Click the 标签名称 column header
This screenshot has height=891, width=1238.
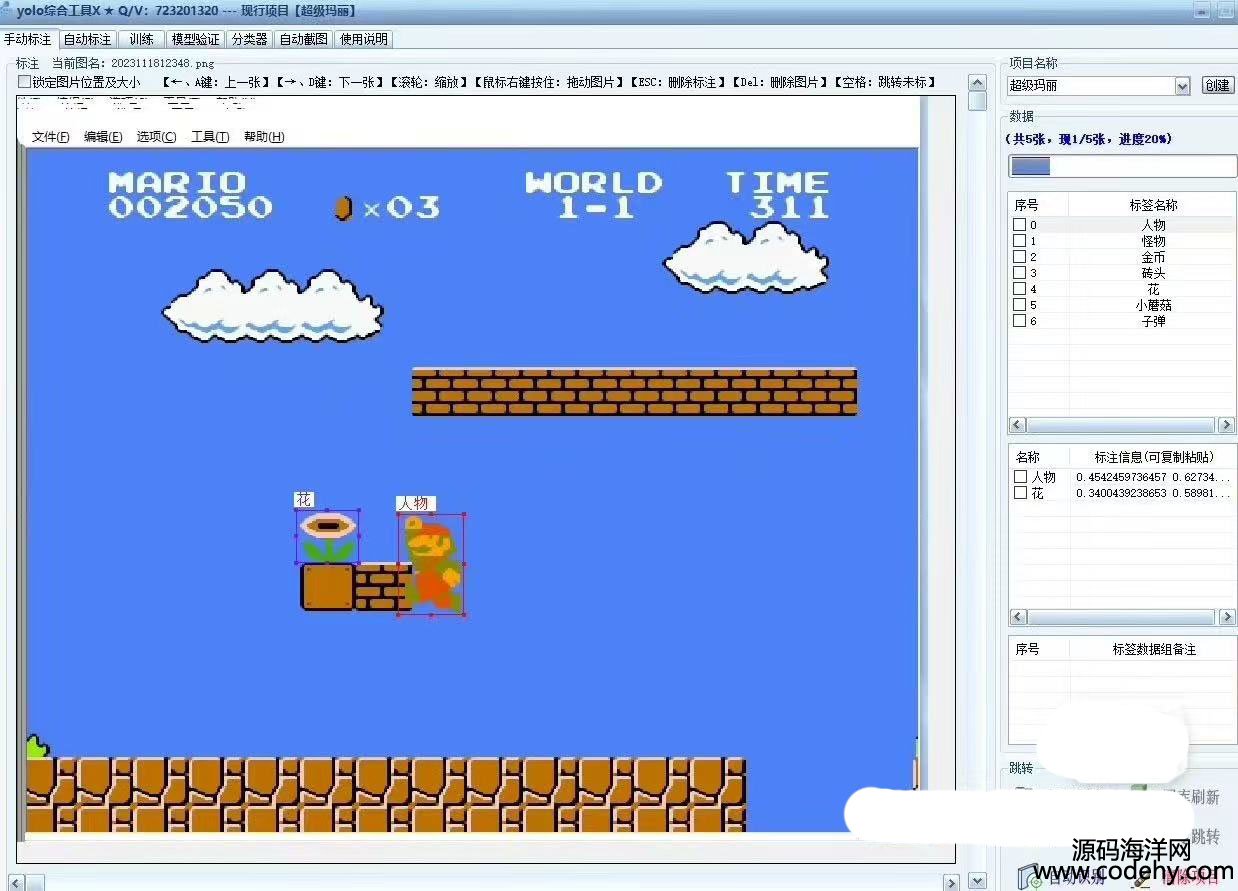(1153, 205)
